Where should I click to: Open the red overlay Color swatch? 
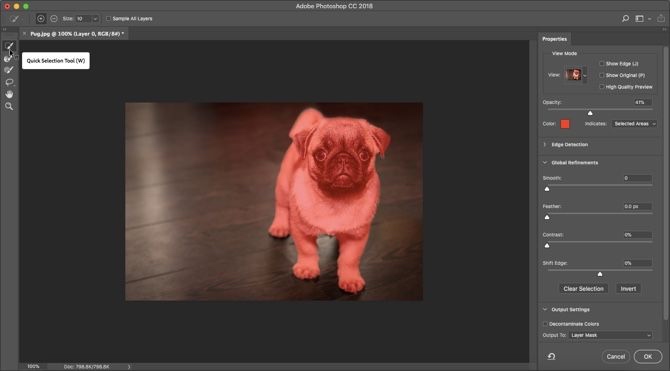[565, 124]
